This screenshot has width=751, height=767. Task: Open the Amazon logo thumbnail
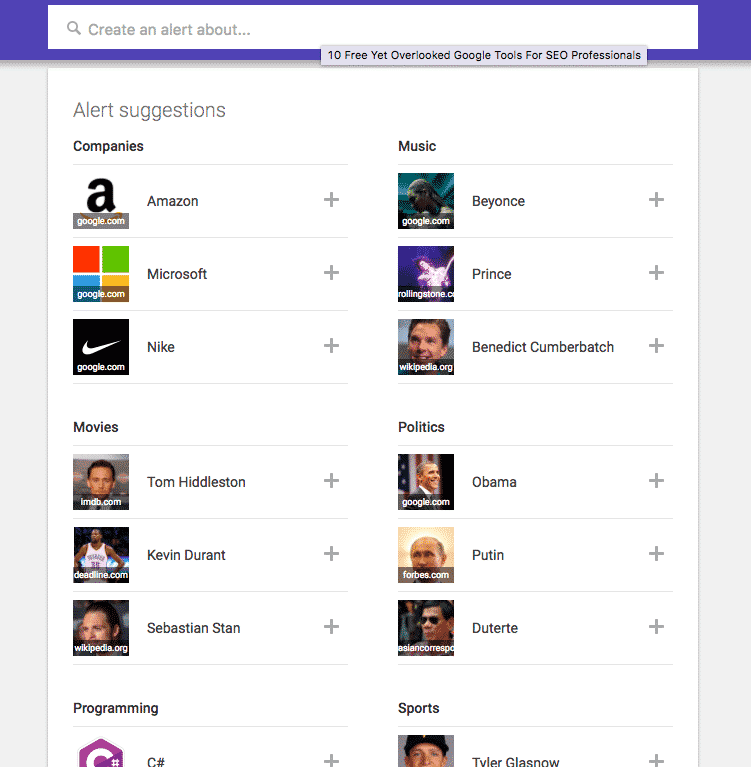tap(101, 201)
